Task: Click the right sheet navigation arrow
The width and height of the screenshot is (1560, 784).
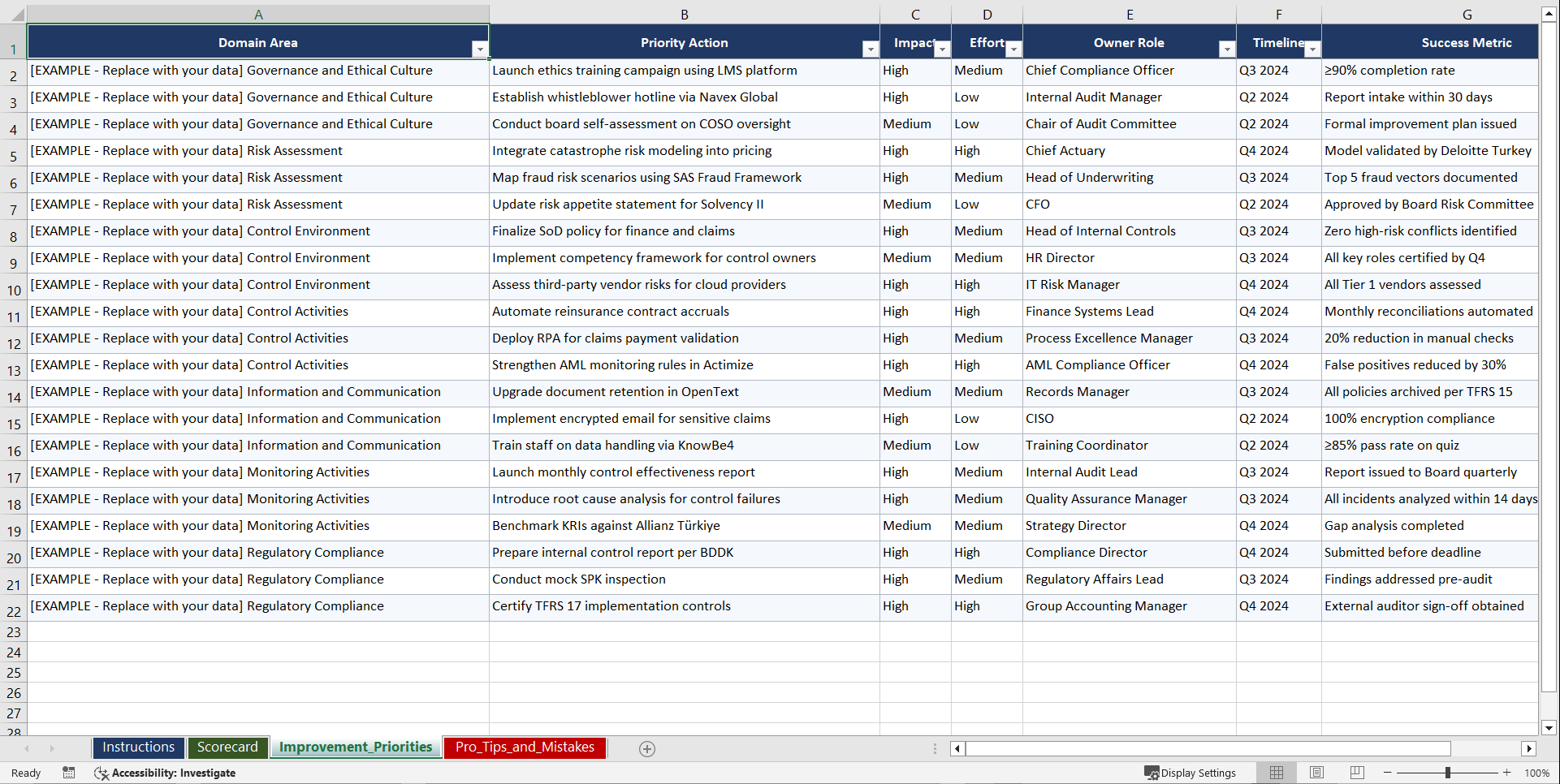Action: click(x=52, y=748)
